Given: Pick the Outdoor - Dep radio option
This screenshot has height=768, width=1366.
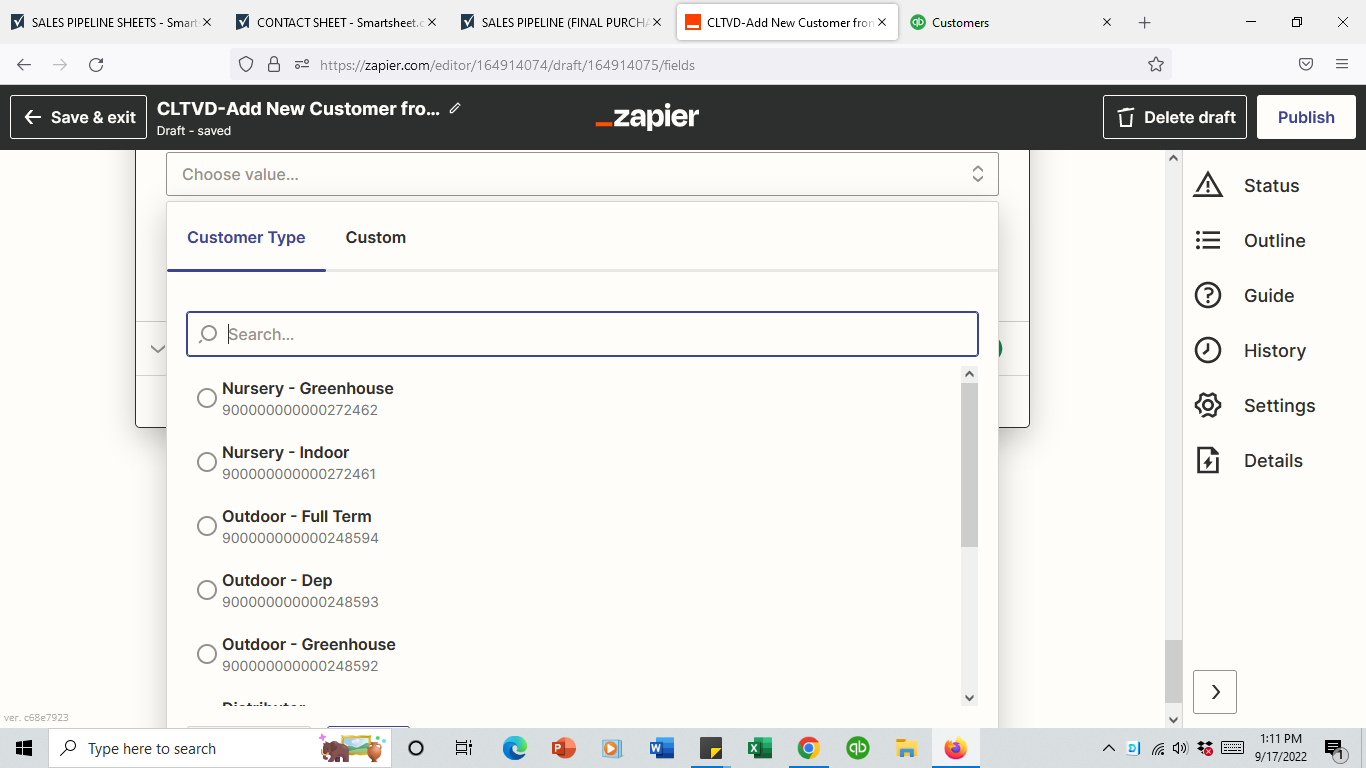Looking at the screenshot, I should click(207, 590).
